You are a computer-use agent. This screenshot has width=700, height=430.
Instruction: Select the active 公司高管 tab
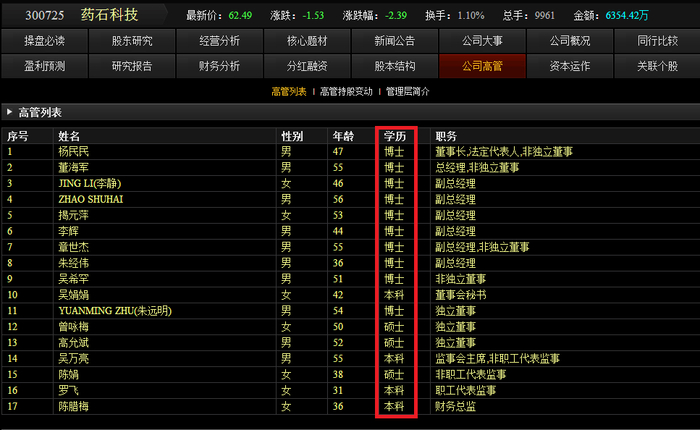[x=482, y=66]
